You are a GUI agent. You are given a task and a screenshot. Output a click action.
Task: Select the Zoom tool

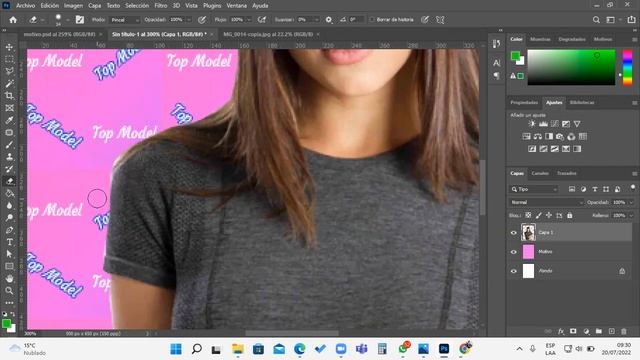pyautogui.click(x=9, y=291)
